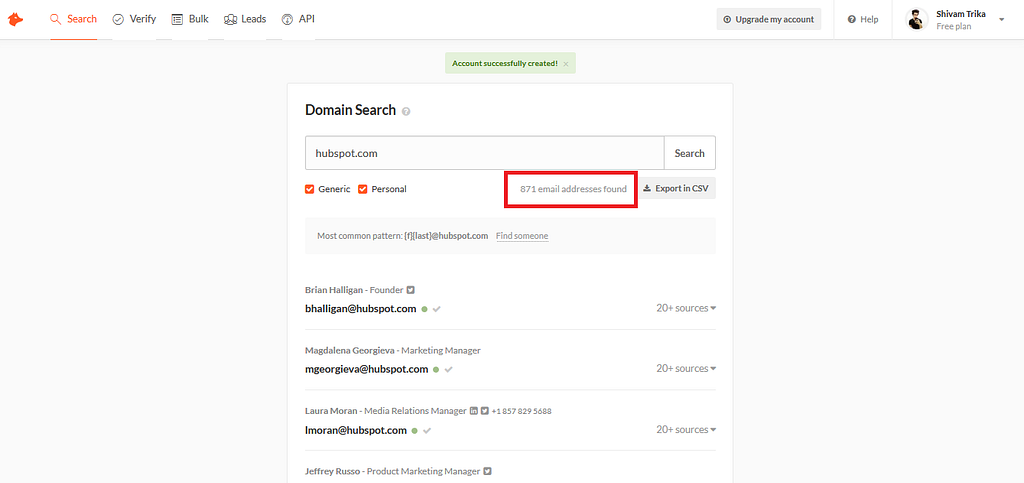Open Brian Halligan's Twitter profile icon
Screen dimensions: 1024x483
pyautogui.click(x=411, y=290)
